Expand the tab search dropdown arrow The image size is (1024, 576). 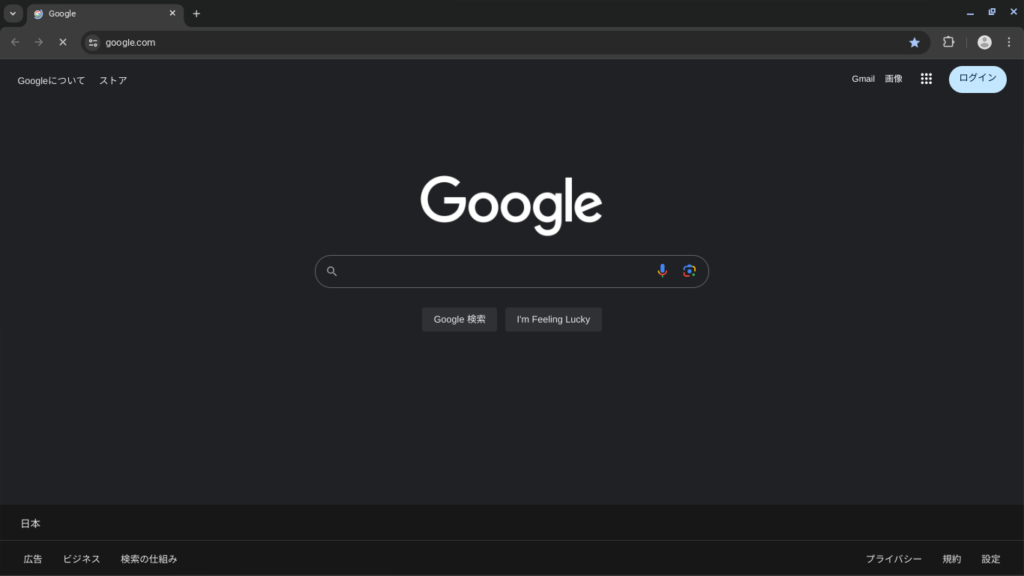click(13, 14)
